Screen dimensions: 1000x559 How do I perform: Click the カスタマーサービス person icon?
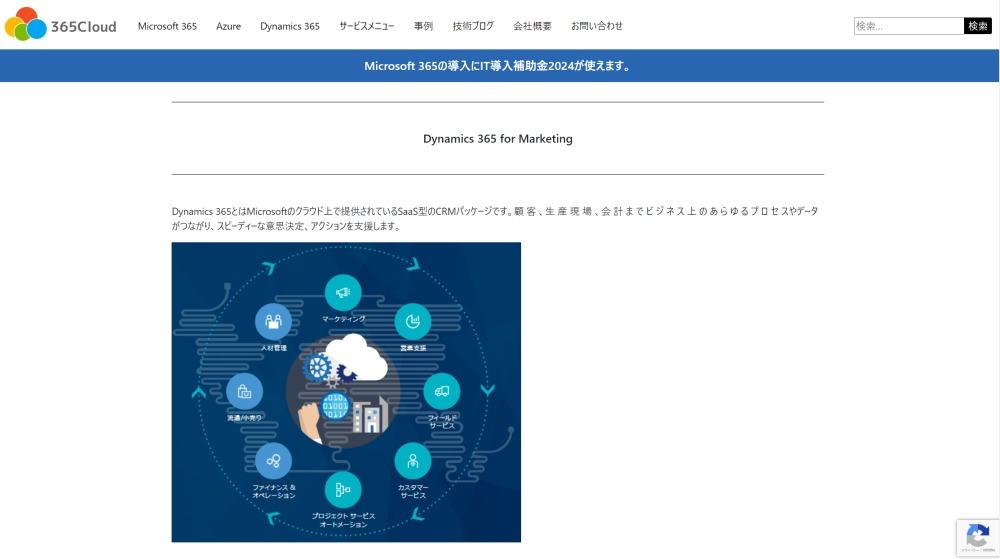tap(413, 461)
